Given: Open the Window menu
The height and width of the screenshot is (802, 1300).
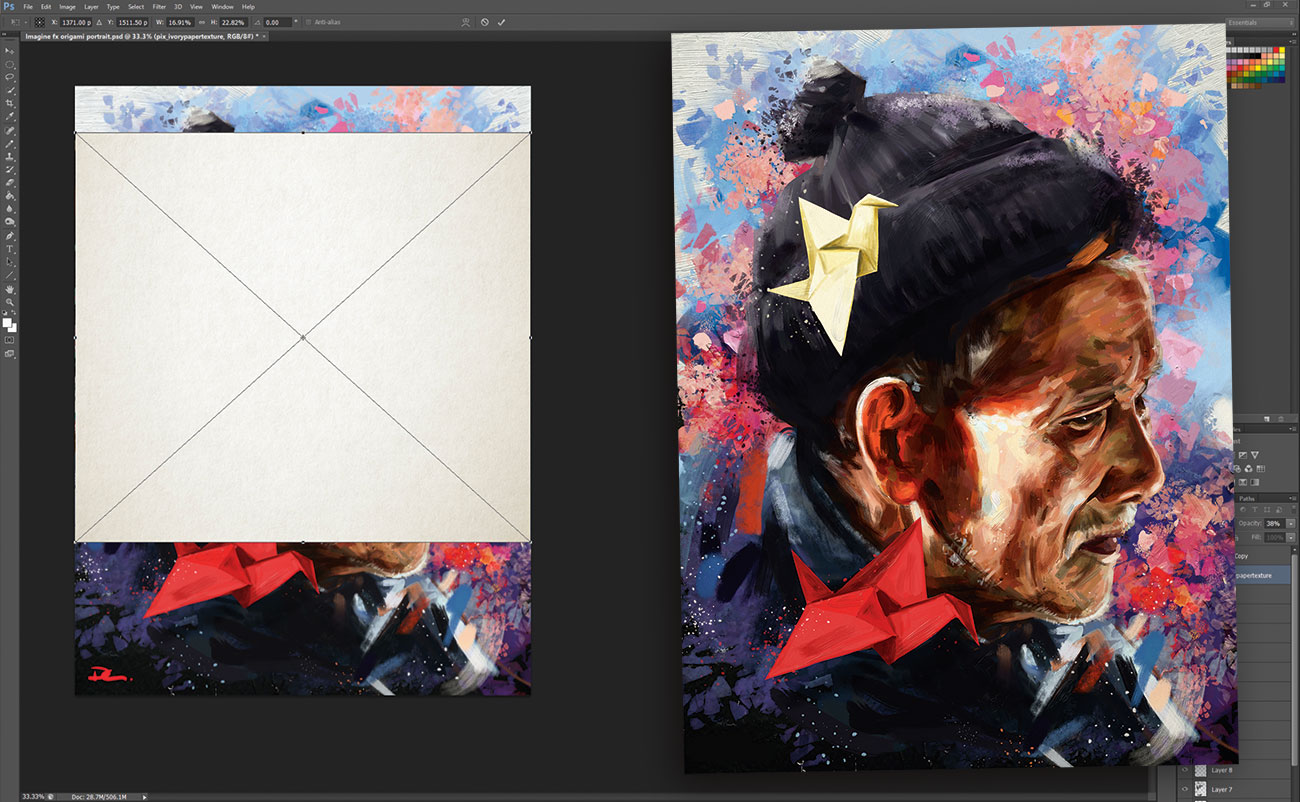Looking at the screenshot, I should [x=222, y=7].
